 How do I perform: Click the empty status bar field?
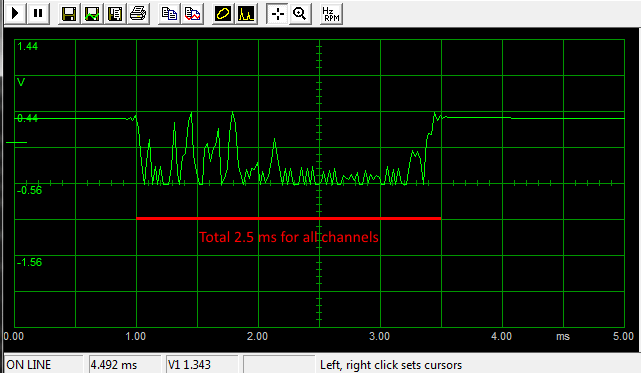pyautogui.click(x=279, y=364)
